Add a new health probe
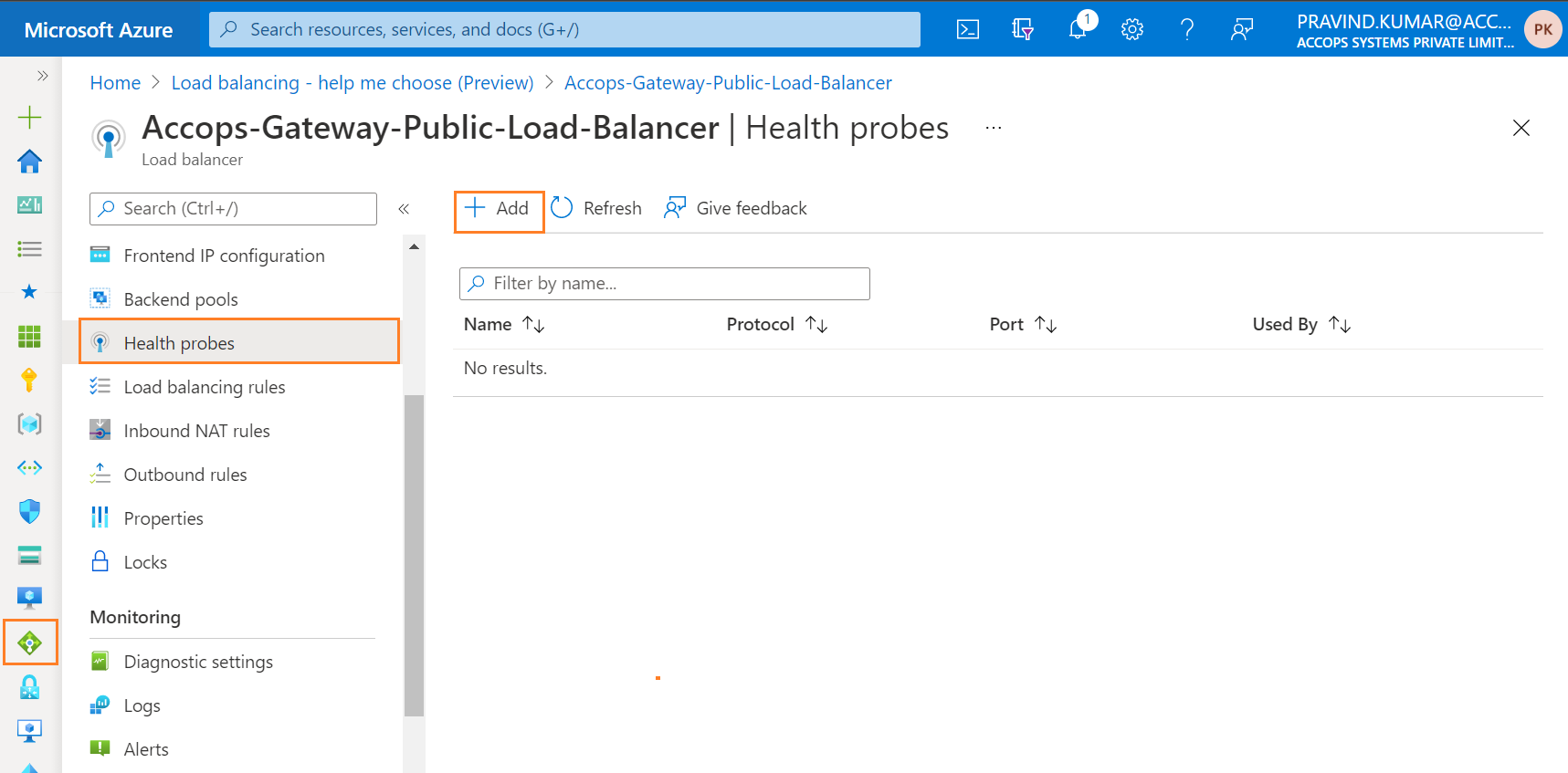The image size is (1568, 773). click(x=499, y=210)
